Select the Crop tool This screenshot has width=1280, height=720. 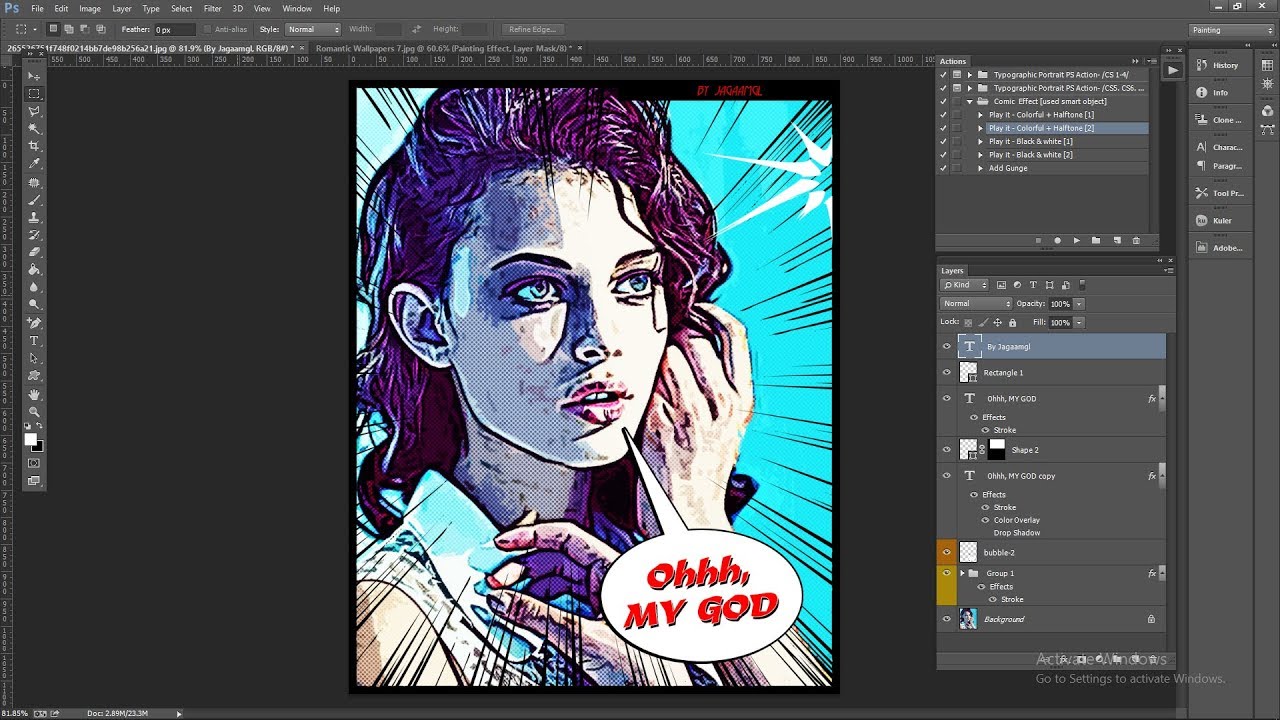34,146
